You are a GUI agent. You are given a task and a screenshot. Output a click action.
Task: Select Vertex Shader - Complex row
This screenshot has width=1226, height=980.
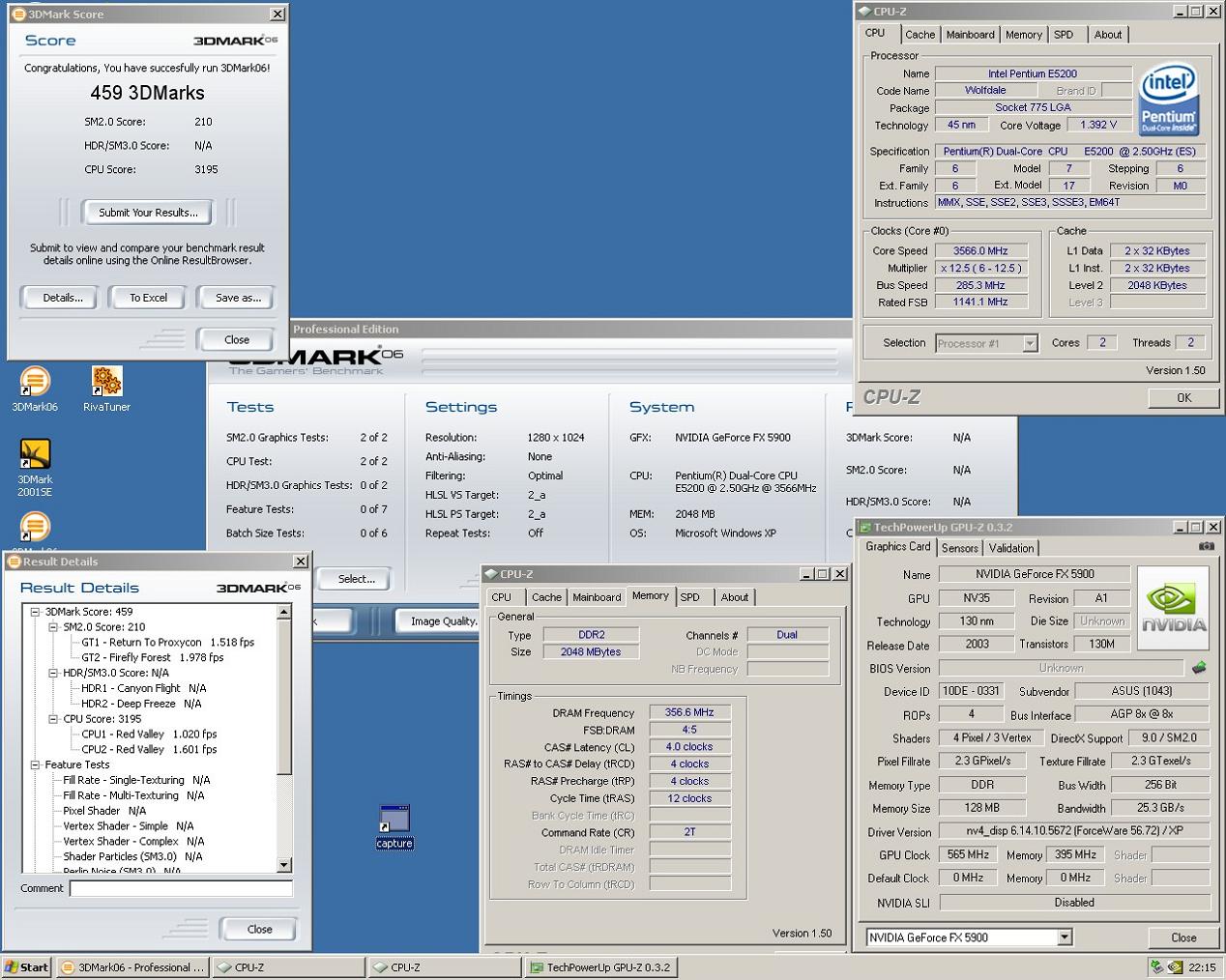[134, 842]
